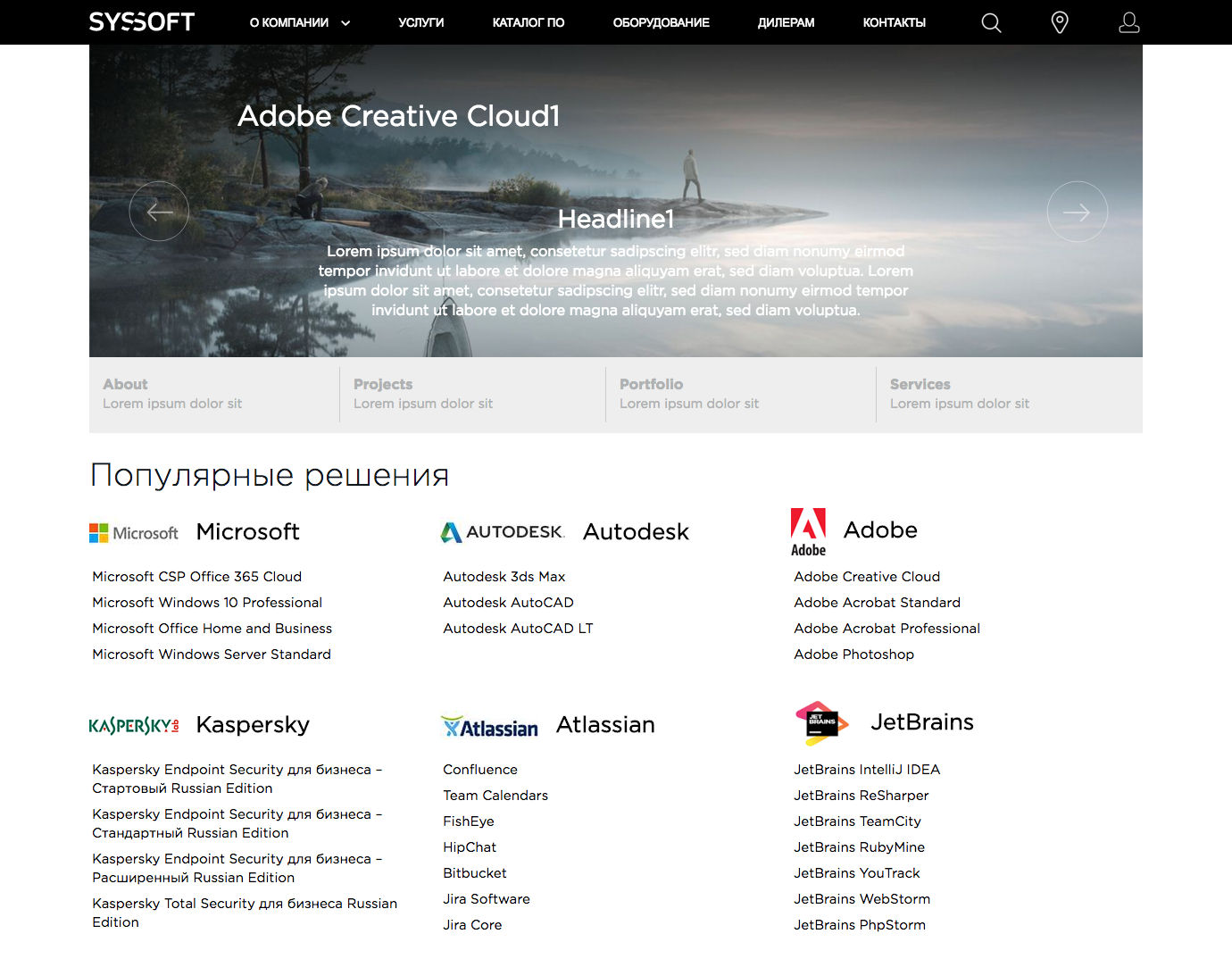Open JetBrains TeamCity link
The width and height of the screenshot is (1232, 959).
(x=857, y=821)
